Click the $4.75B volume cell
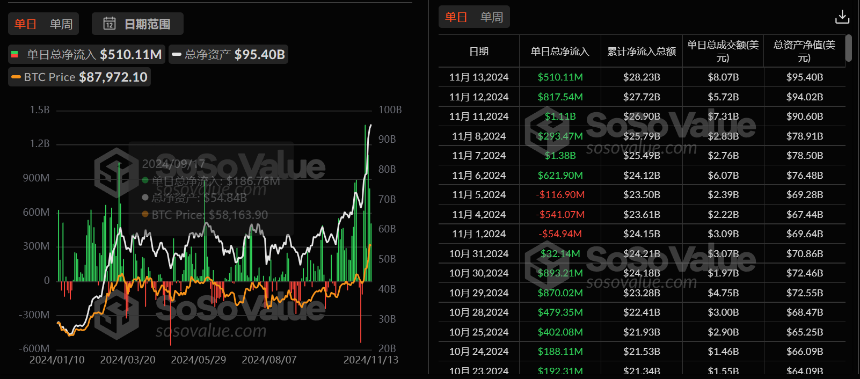Viewport: 860px width, 379px height. pyautogui.click(x=722, y=292)
